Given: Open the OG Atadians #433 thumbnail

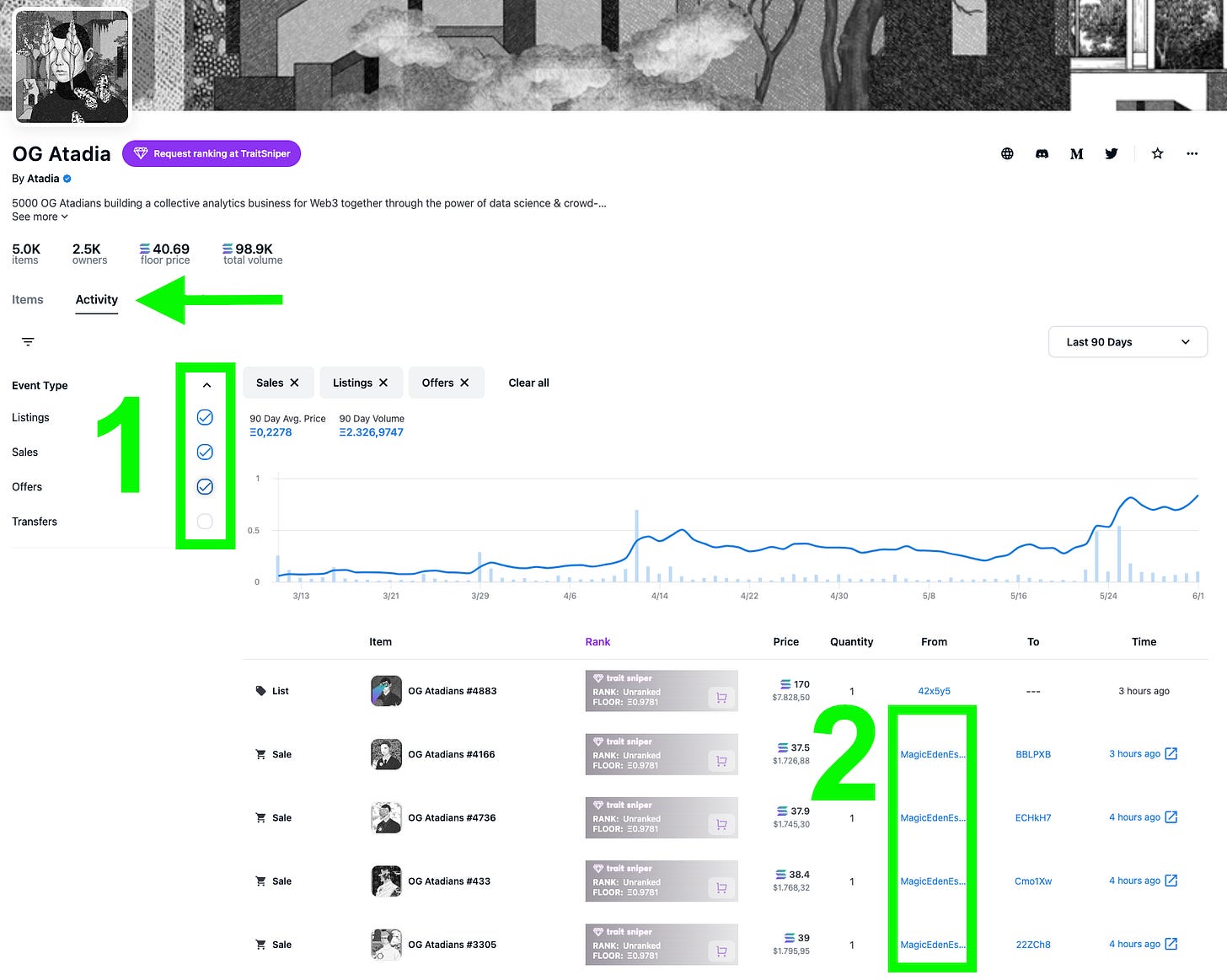Looking at the screenshot, I should (x=386, y=881).
